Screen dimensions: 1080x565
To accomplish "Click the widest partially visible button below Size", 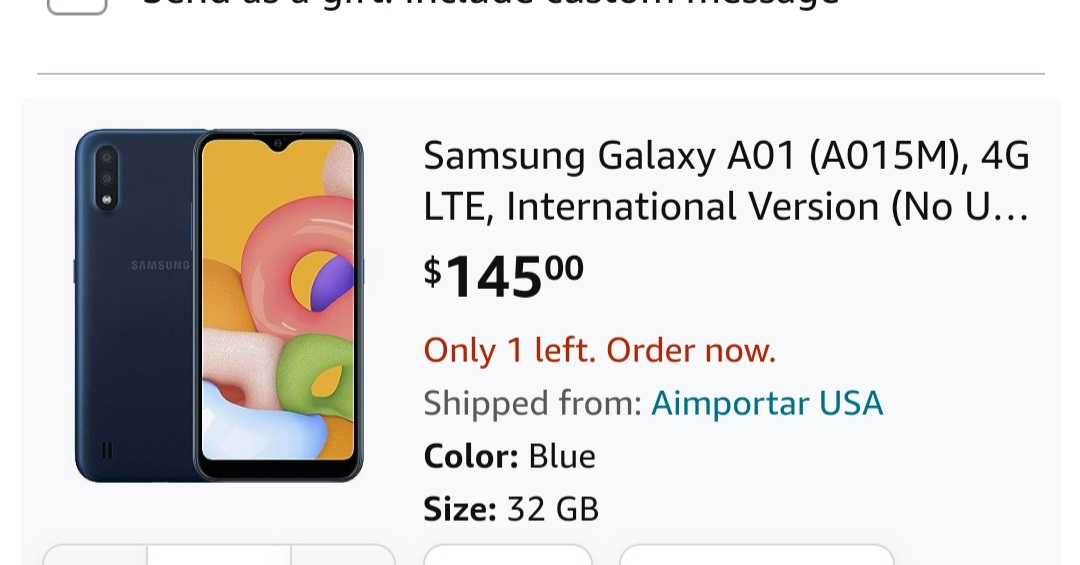I will pyautogui.click(x=756, y=555).
